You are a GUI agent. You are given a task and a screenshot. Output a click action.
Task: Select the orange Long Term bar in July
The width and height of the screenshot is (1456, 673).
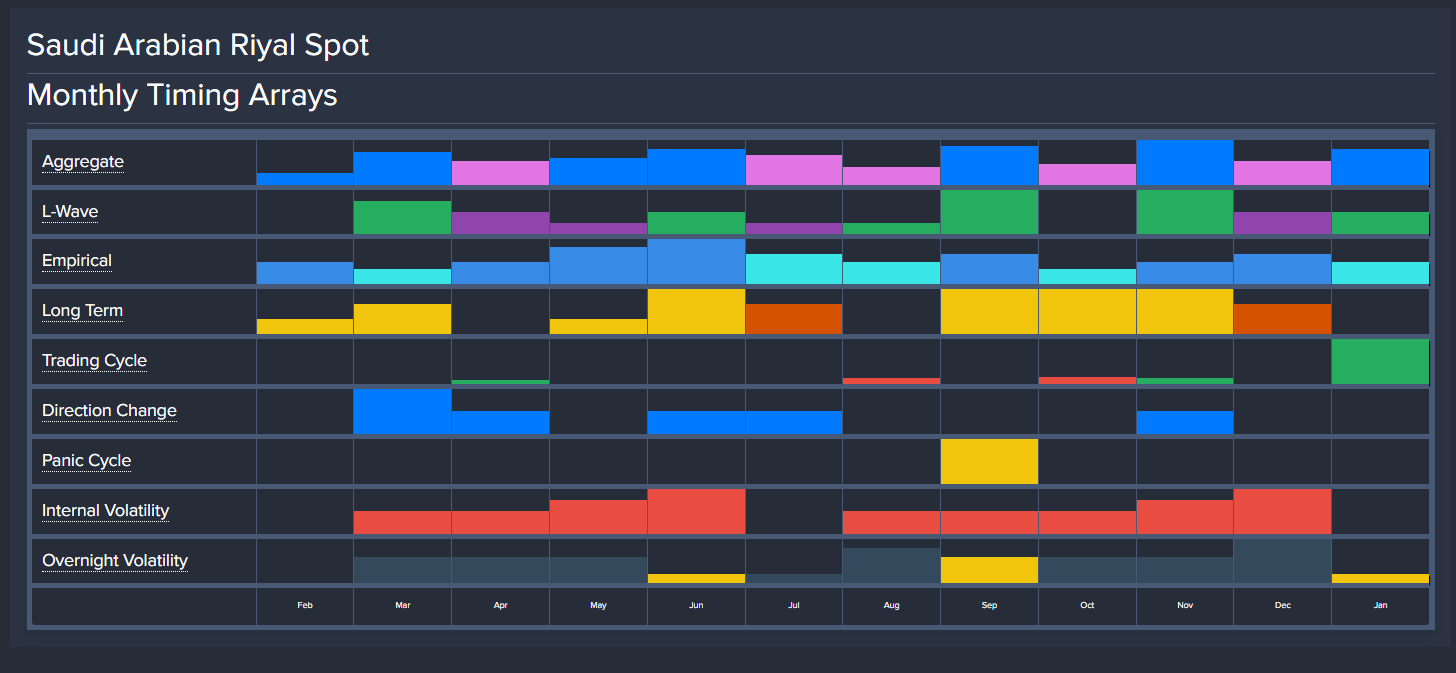point(794,318)
